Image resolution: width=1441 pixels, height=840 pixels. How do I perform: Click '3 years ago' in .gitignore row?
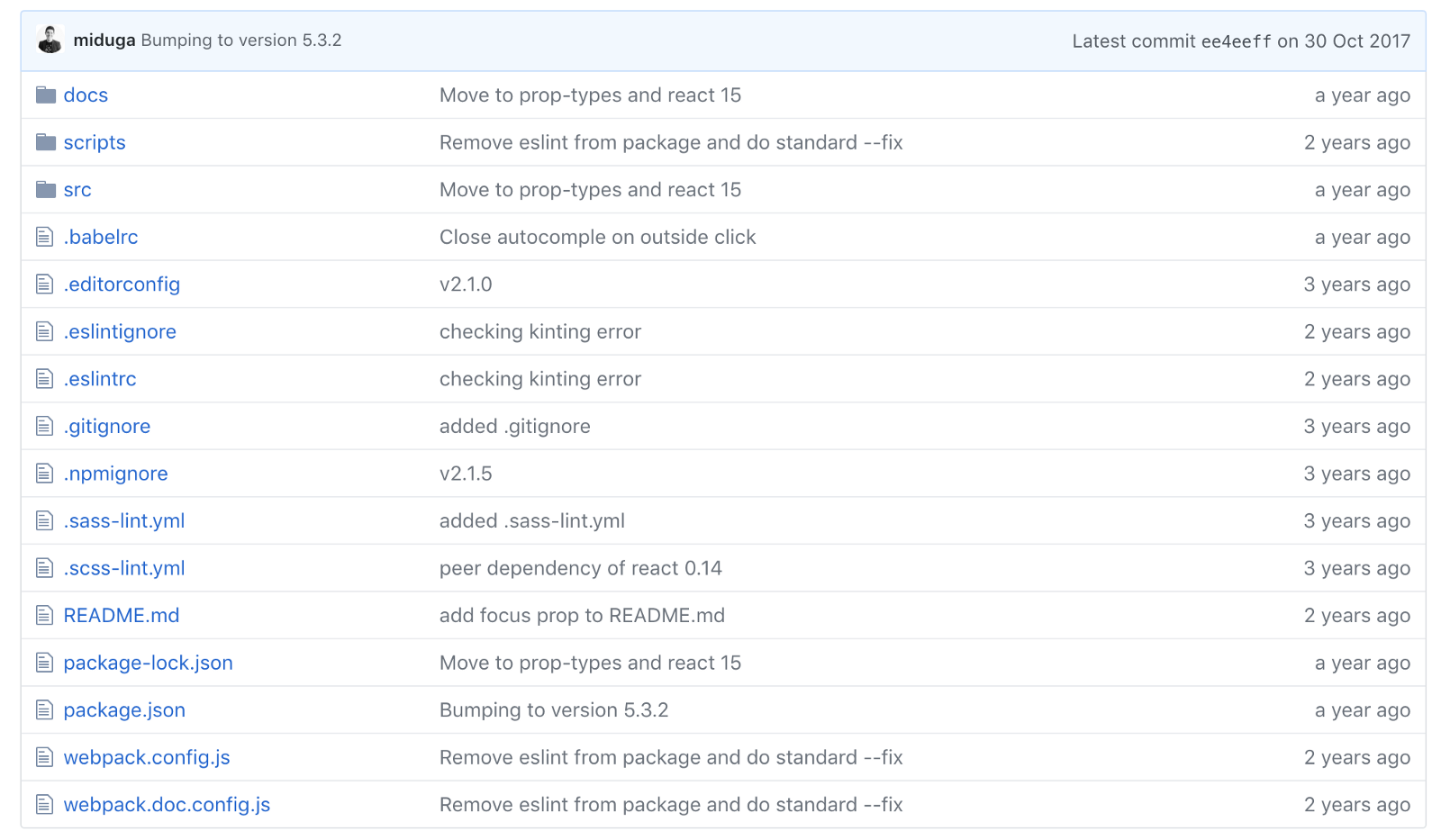pyautogui.click(x=1357, y=427)
